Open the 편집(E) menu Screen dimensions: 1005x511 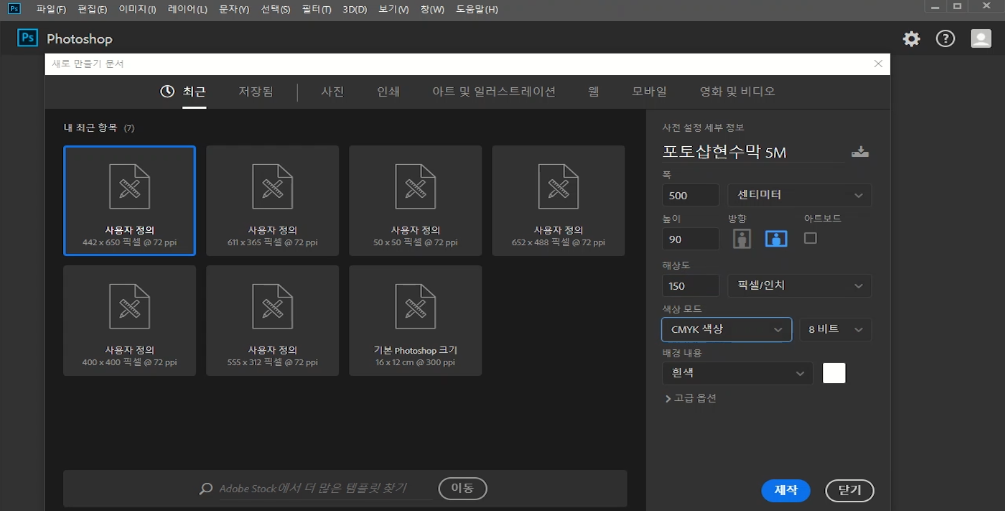coord(92,9)
